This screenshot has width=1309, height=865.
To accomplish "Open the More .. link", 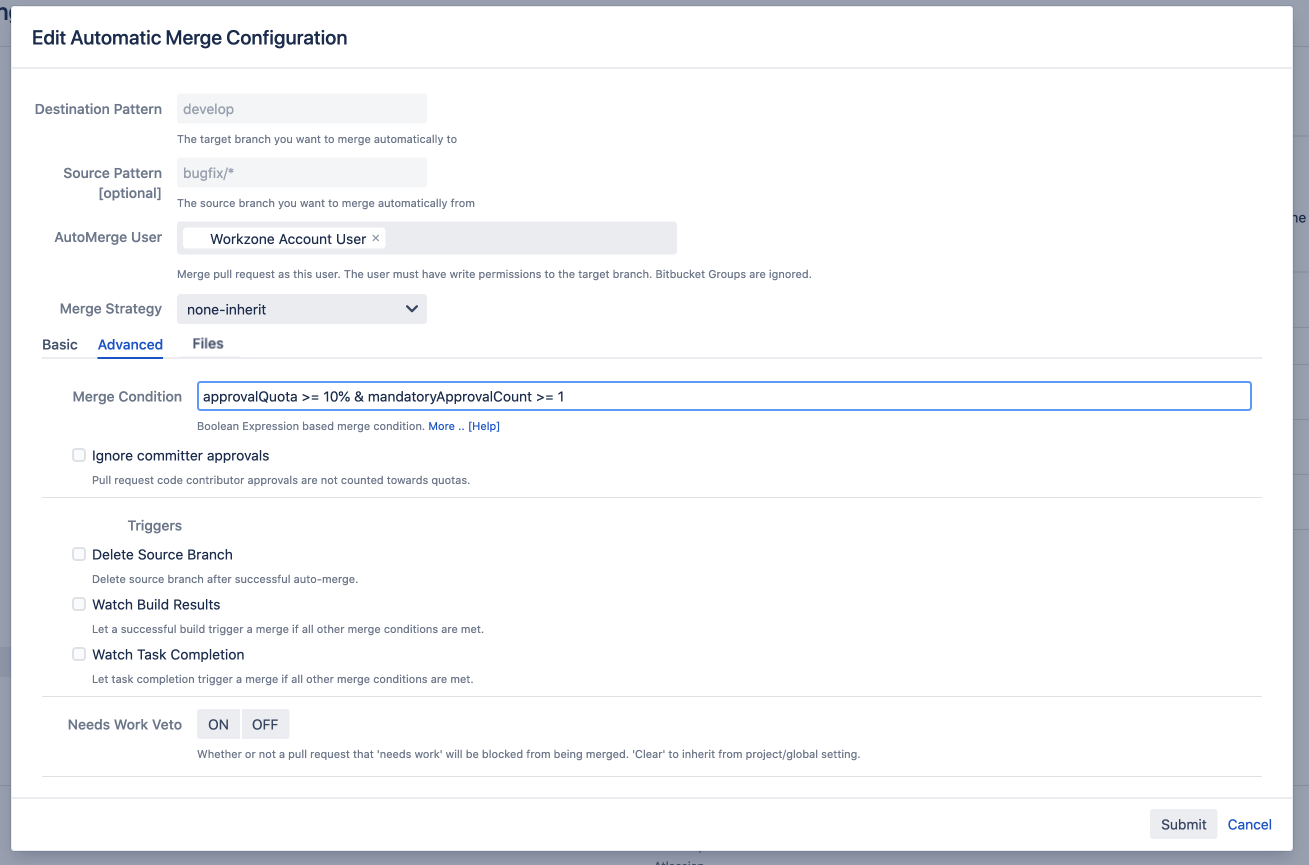I will tap(446, 426).
